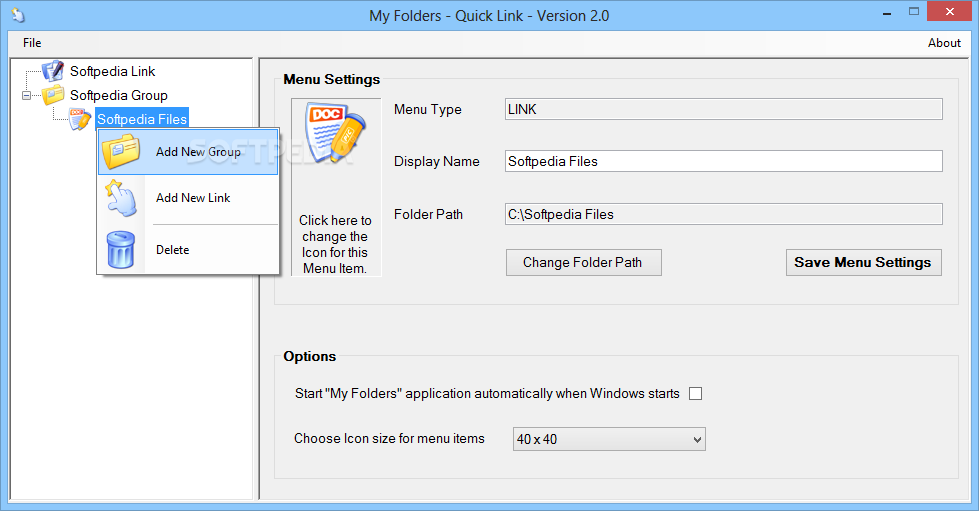Click the Folder Path field
This screenshot has height=511, width=979.
pos(724,214)
